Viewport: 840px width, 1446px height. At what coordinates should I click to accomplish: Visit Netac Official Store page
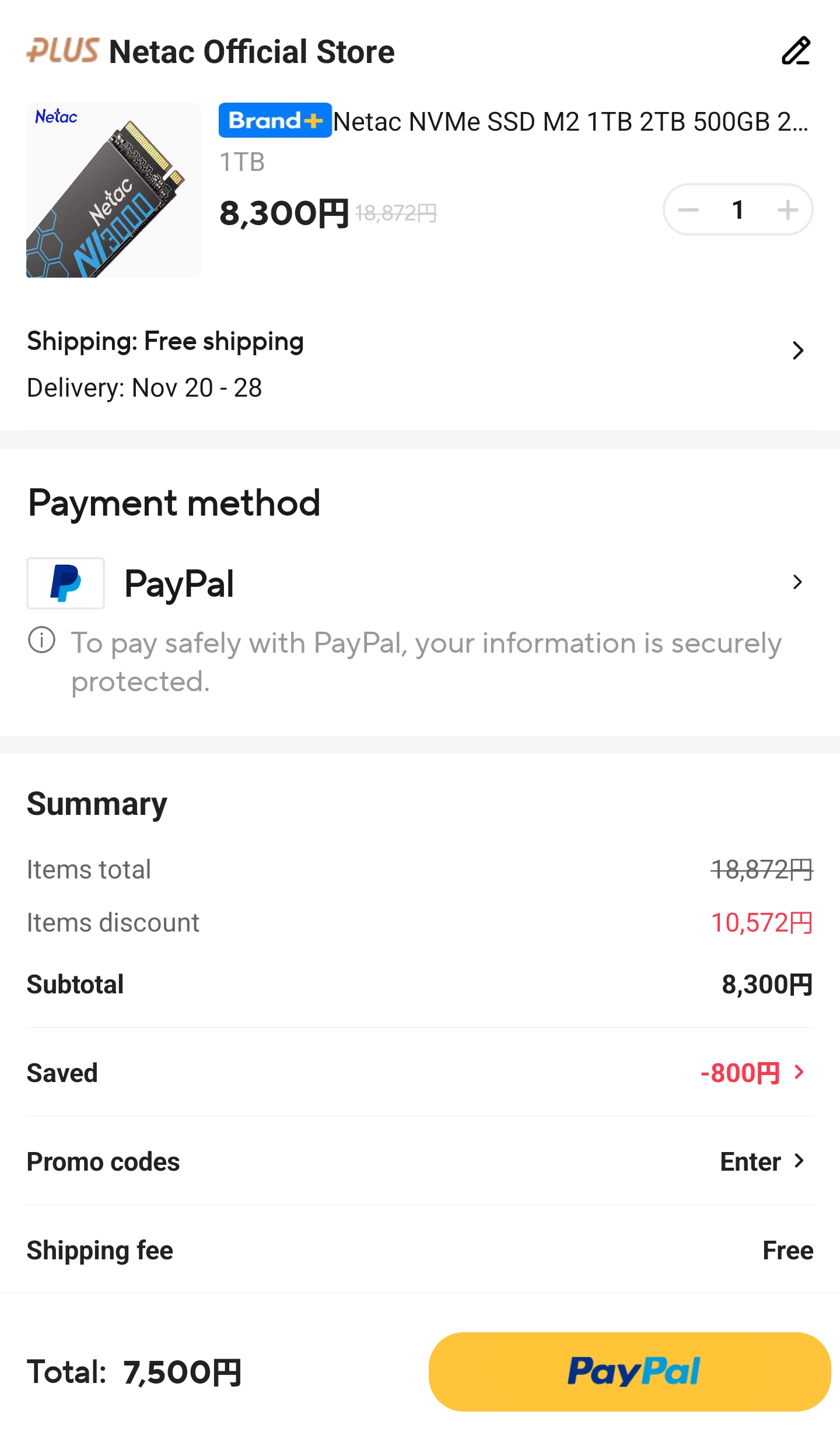pyautogui.click(x=251, y=52)
